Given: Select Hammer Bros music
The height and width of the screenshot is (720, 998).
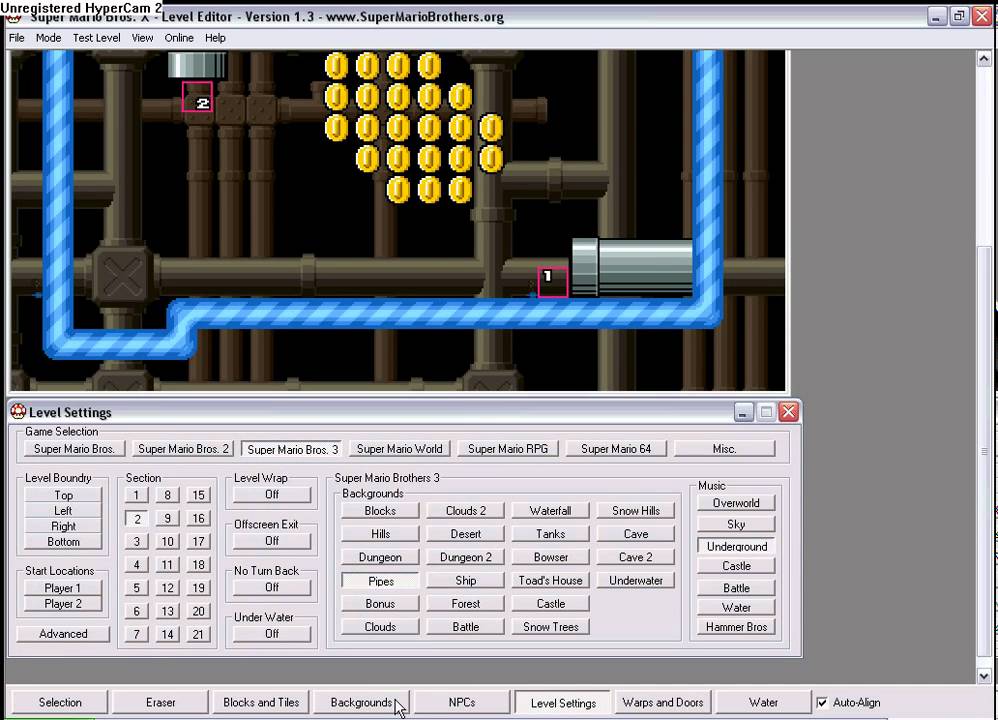Looking at the screenshot, I should (x=736, y=627).
